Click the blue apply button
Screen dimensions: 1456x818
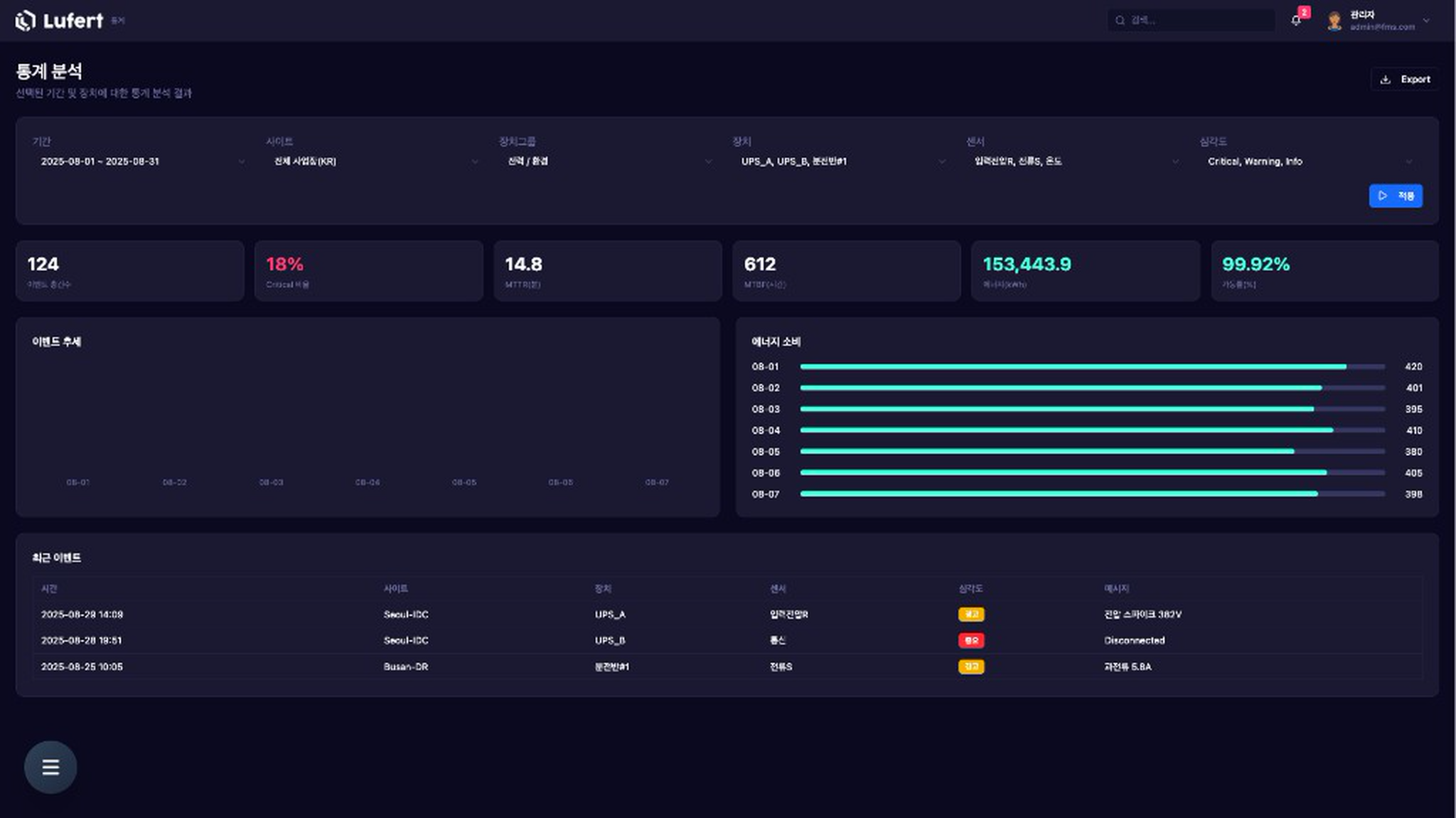point(1396,196)
